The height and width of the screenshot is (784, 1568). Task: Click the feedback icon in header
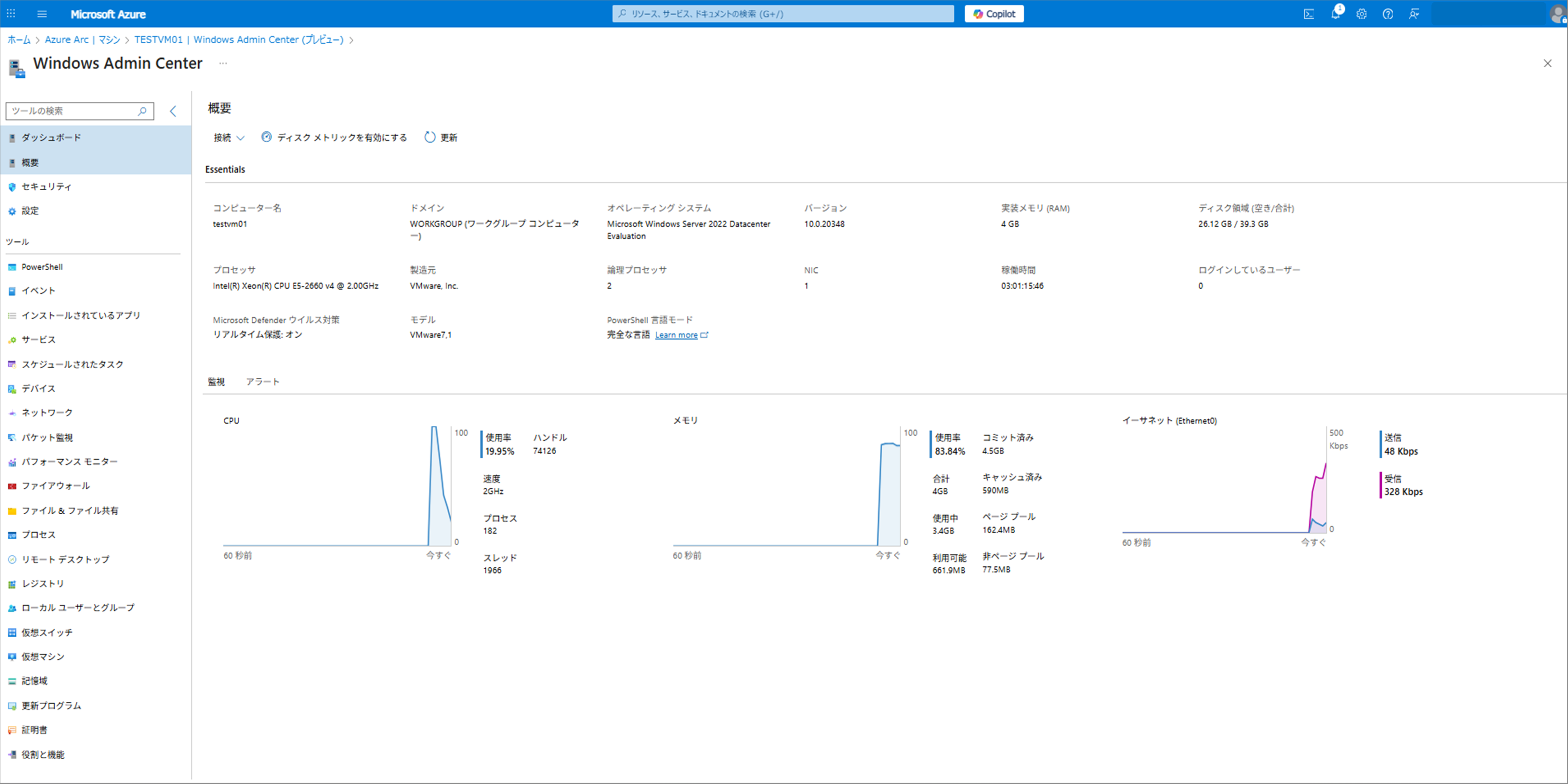1413,14
